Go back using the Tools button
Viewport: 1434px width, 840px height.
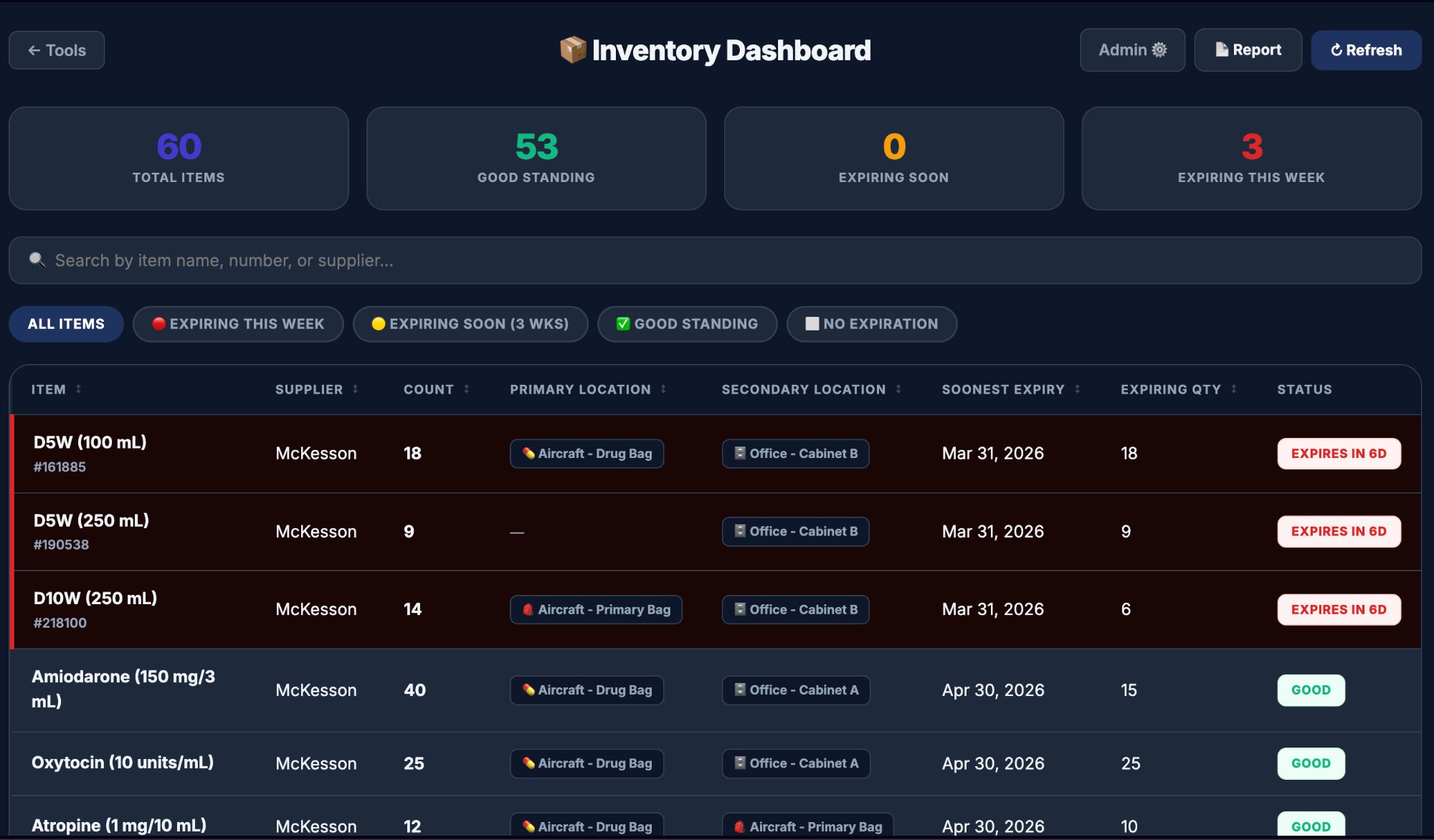pos(56,49)
